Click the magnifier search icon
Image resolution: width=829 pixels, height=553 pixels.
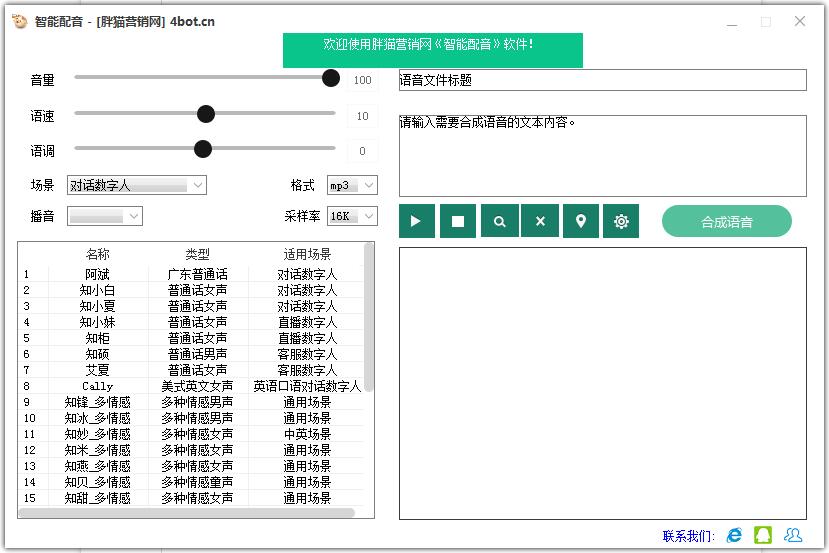tap(499, 221)
